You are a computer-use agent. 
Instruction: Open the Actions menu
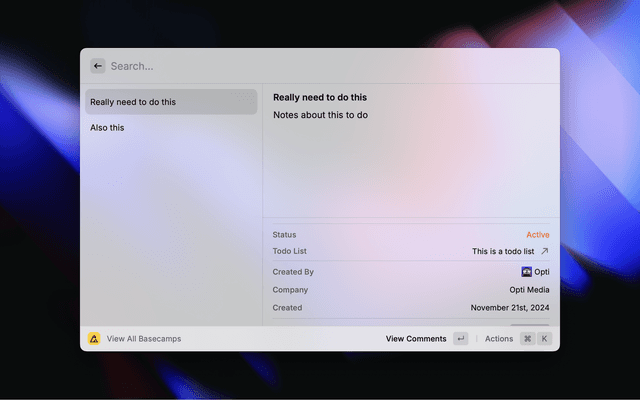coord(499,339)
